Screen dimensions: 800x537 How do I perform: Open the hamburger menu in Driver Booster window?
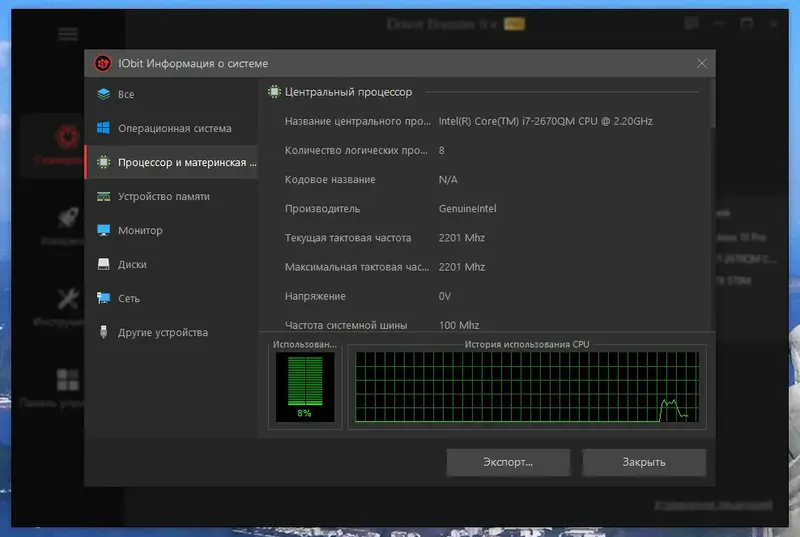tap(68, 34)
